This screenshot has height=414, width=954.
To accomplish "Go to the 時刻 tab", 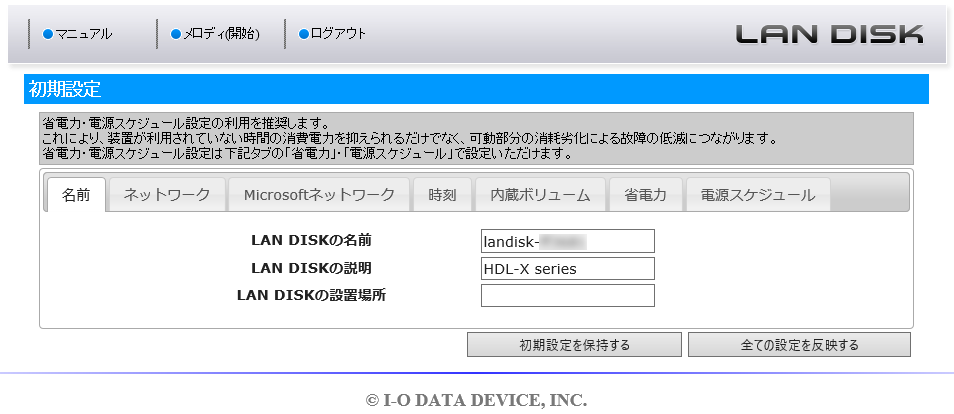I will 442,195.
